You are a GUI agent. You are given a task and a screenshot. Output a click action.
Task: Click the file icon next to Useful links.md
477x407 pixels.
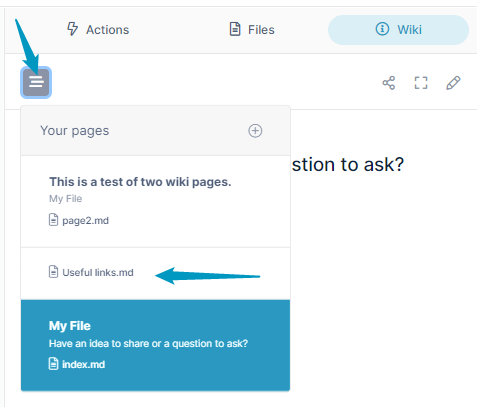pos(53,272)
